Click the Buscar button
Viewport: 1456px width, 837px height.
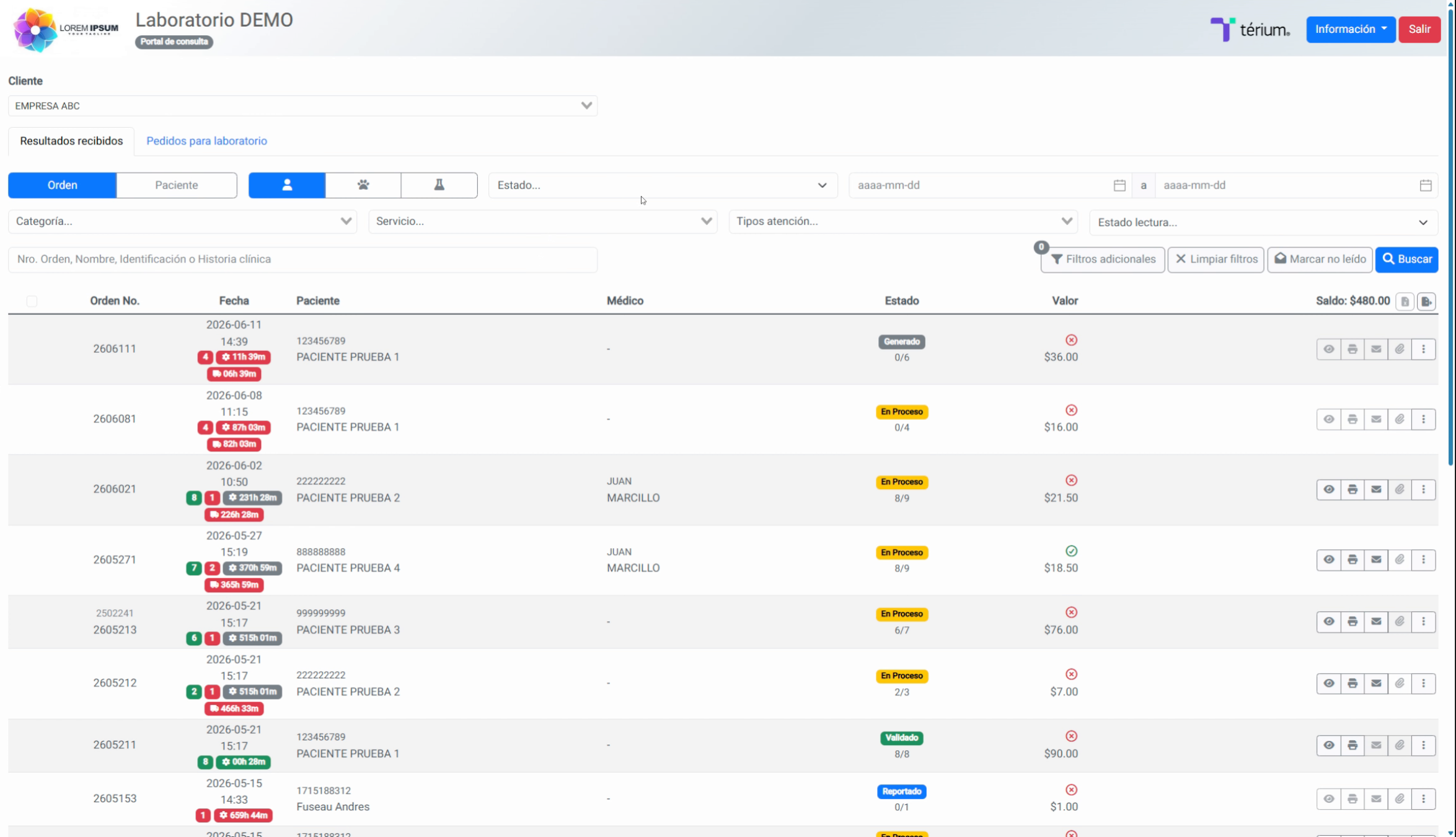coord(1406,259)
